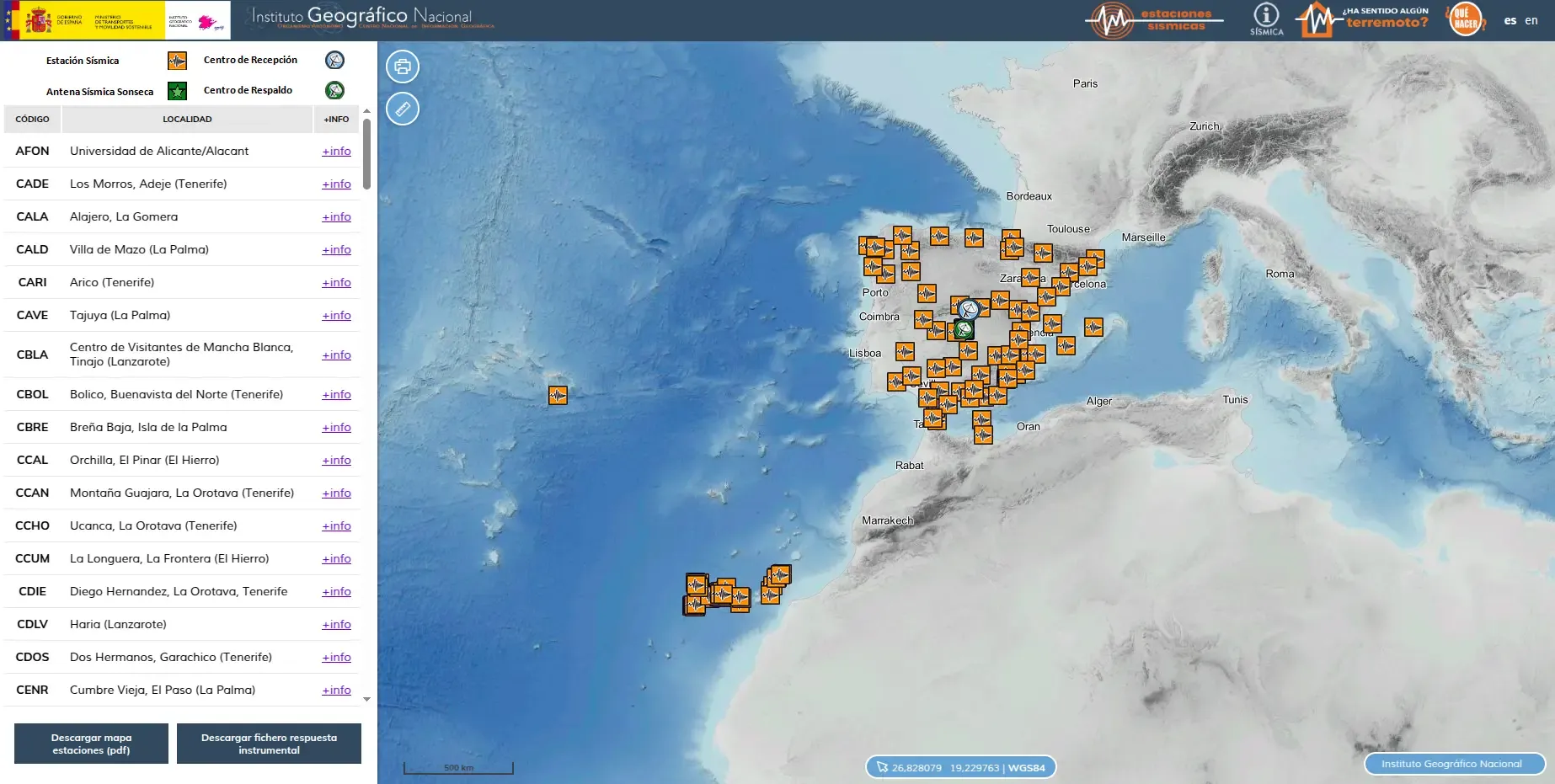Select the green Centro de Respaldo marker
This screenshot has width=1555, height=784.
tap(964, 329)
